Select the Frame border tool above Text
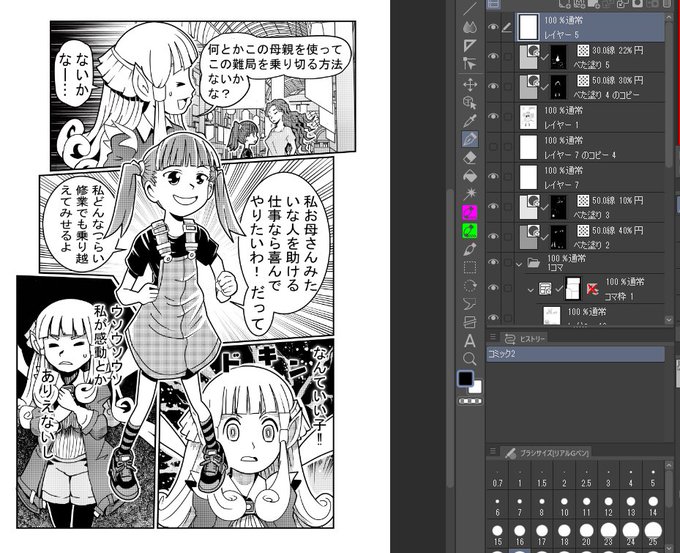The height and width of the screenshot is (553, 680). 470,322
